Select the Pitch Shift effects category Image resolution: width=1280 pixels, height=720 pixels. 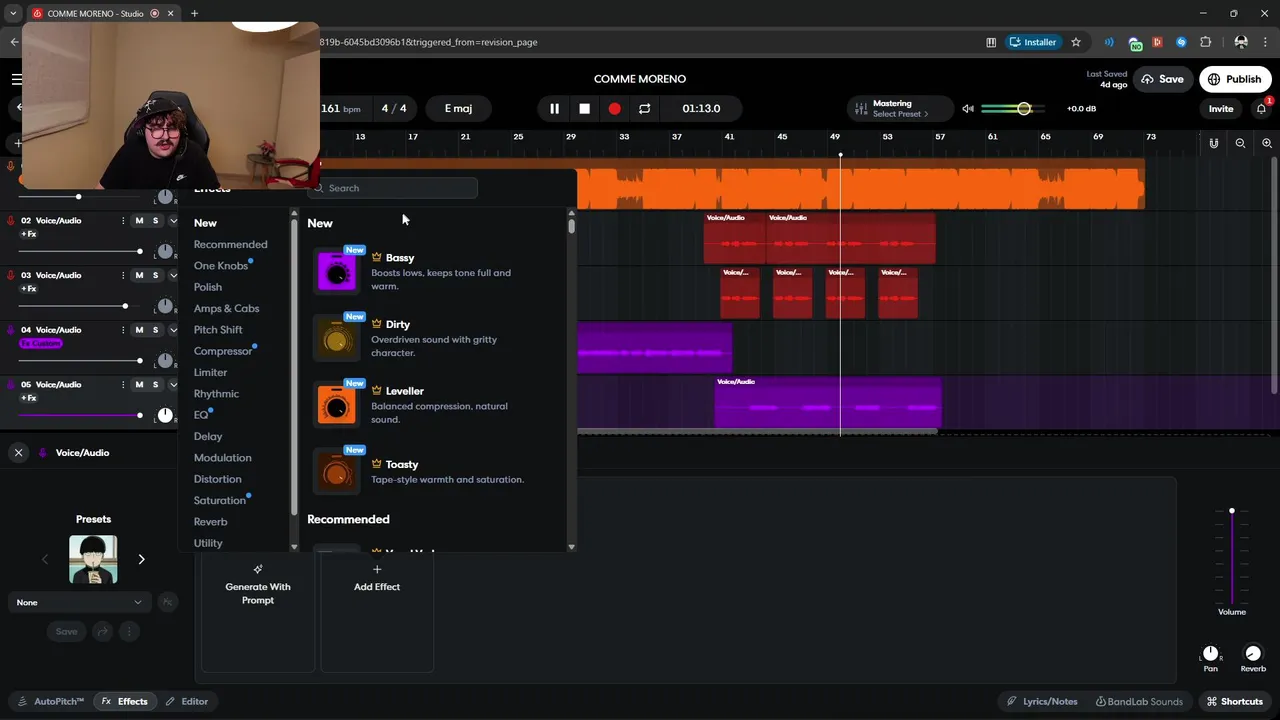click(218, 330)
